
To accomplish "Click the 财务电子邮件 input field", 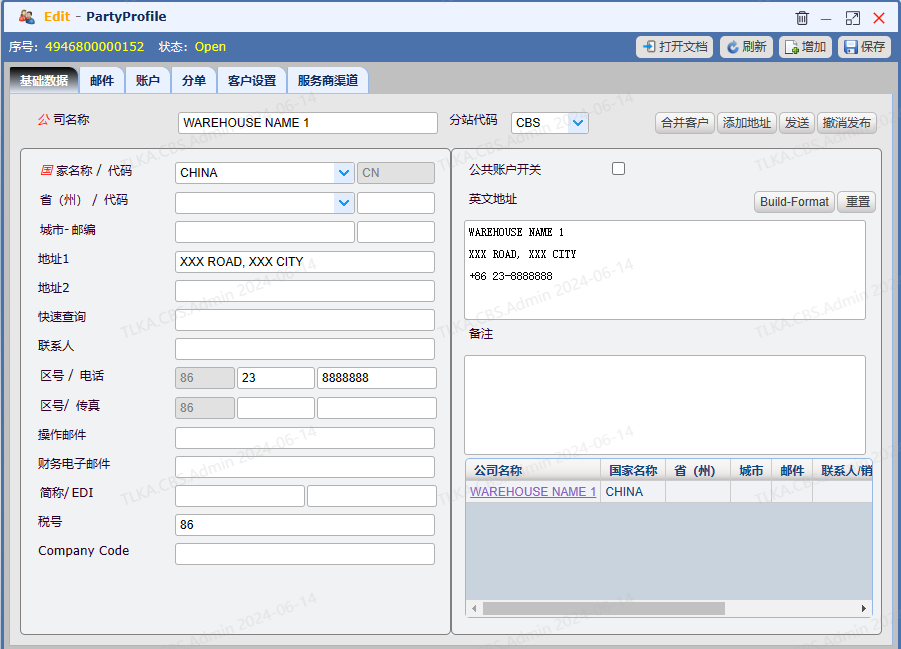I will point(305,467).
